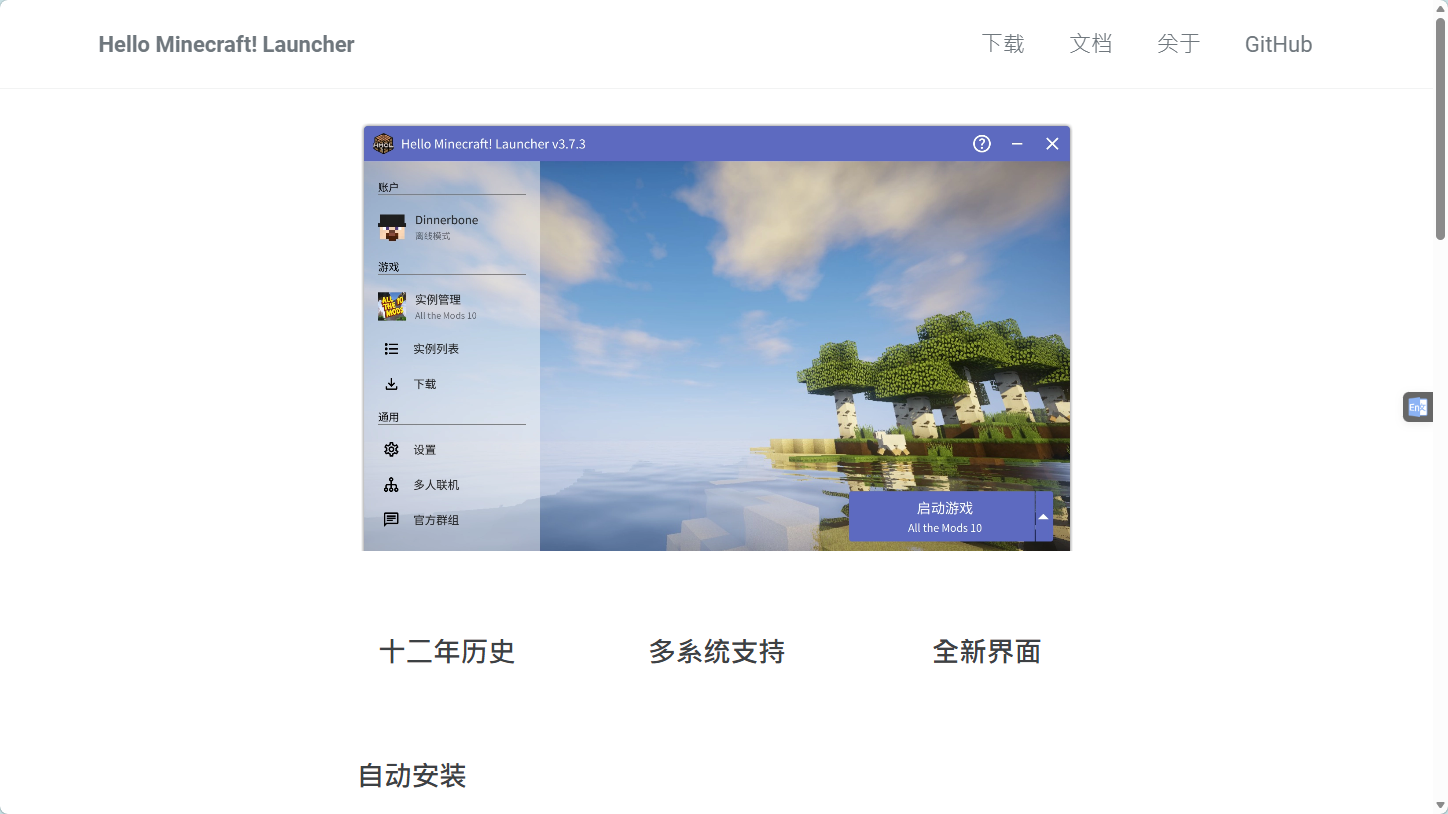The height and width of the screenshot is (814, 1448).
Task: Click the 'Hello Minecraft! Launcher v3.7.3' window title
Action: pyautogui.click(x=493, y=144)
